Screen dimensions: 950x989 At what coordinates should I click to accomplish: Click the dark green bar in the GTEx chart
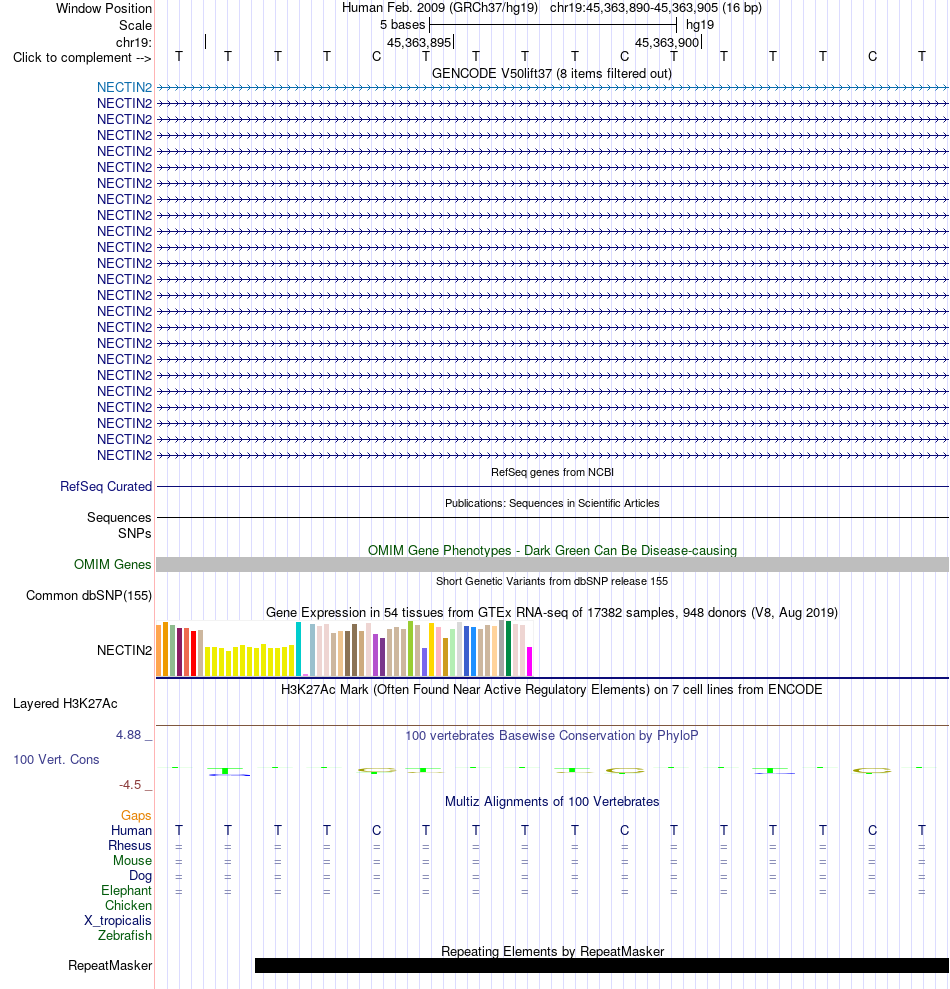pos(508,648)
